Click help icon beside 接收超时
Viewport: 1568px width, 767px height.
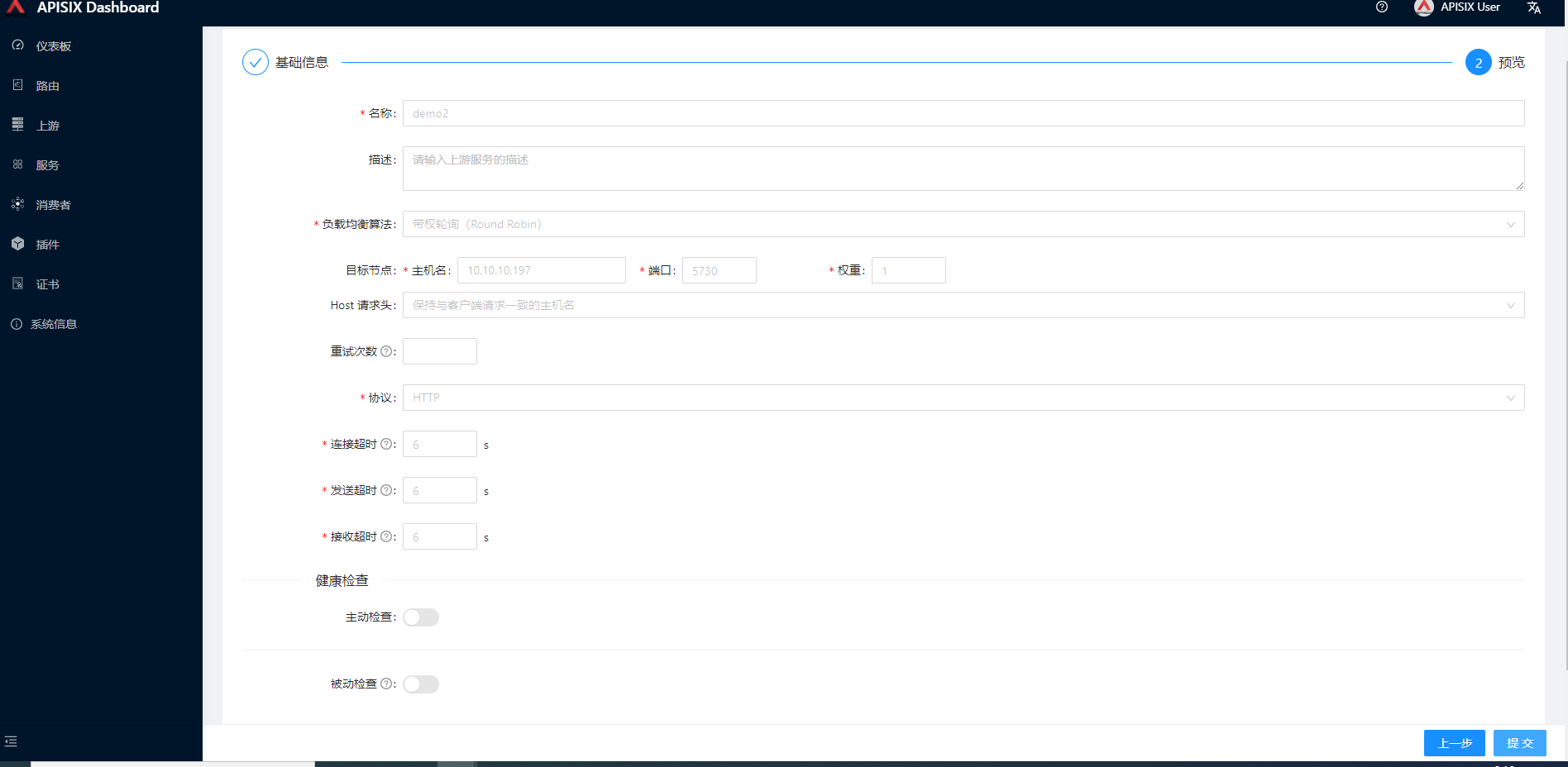click(386, 536)
